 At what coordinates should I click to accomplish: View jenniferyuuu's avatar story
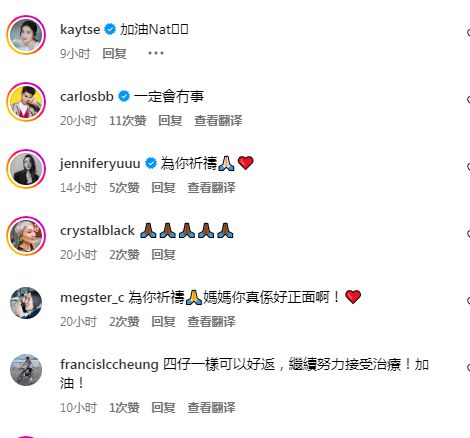[26, 169]
